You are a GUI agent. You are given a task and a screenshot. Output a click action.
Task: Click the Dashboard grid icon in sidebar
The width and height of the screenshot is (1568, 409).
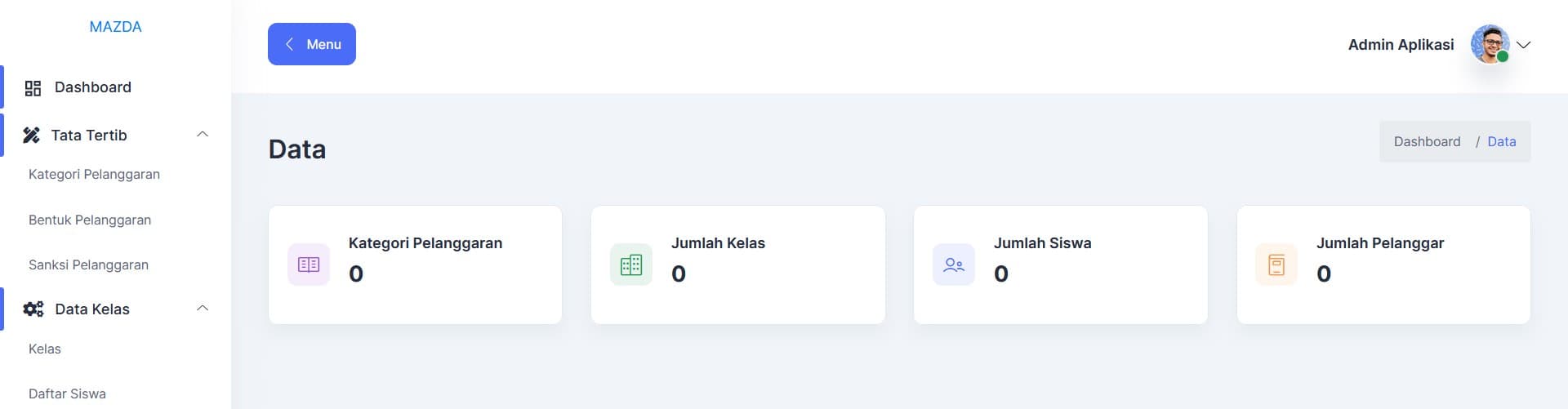[33, 88]
